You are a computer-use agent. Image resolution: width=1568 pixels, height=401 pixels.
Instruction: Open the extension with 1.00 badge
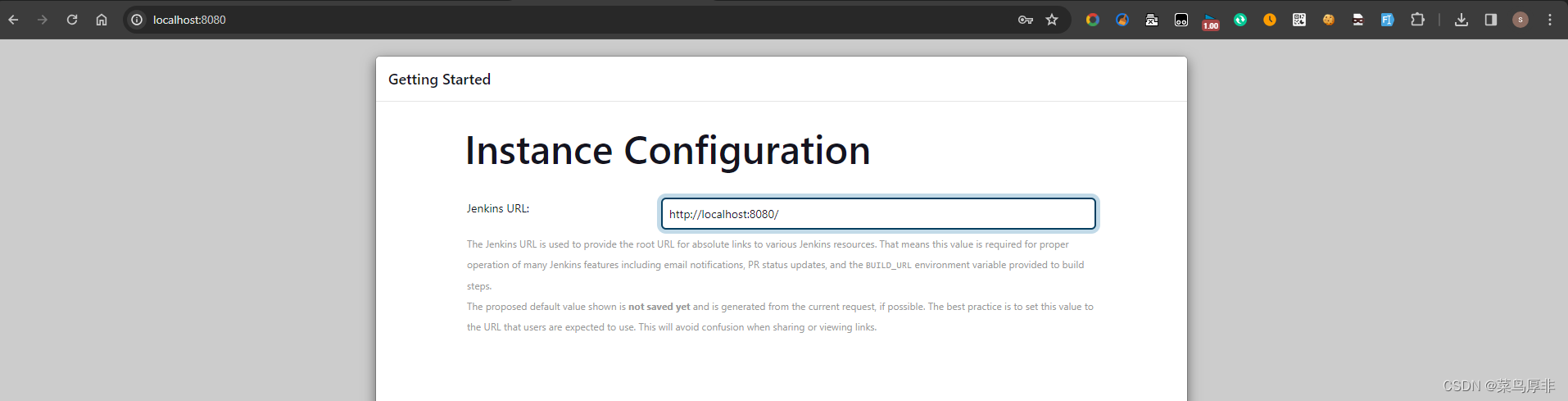pos(1211,21)
